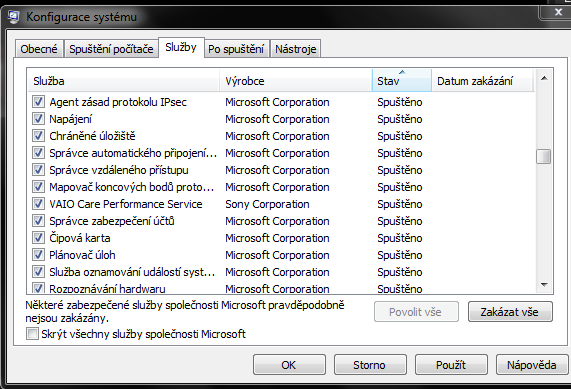Image resolution: width=571 pixels, height=389 pixels.
Task: Sort by the Výrobce column header
Action: tap(296, 80)
